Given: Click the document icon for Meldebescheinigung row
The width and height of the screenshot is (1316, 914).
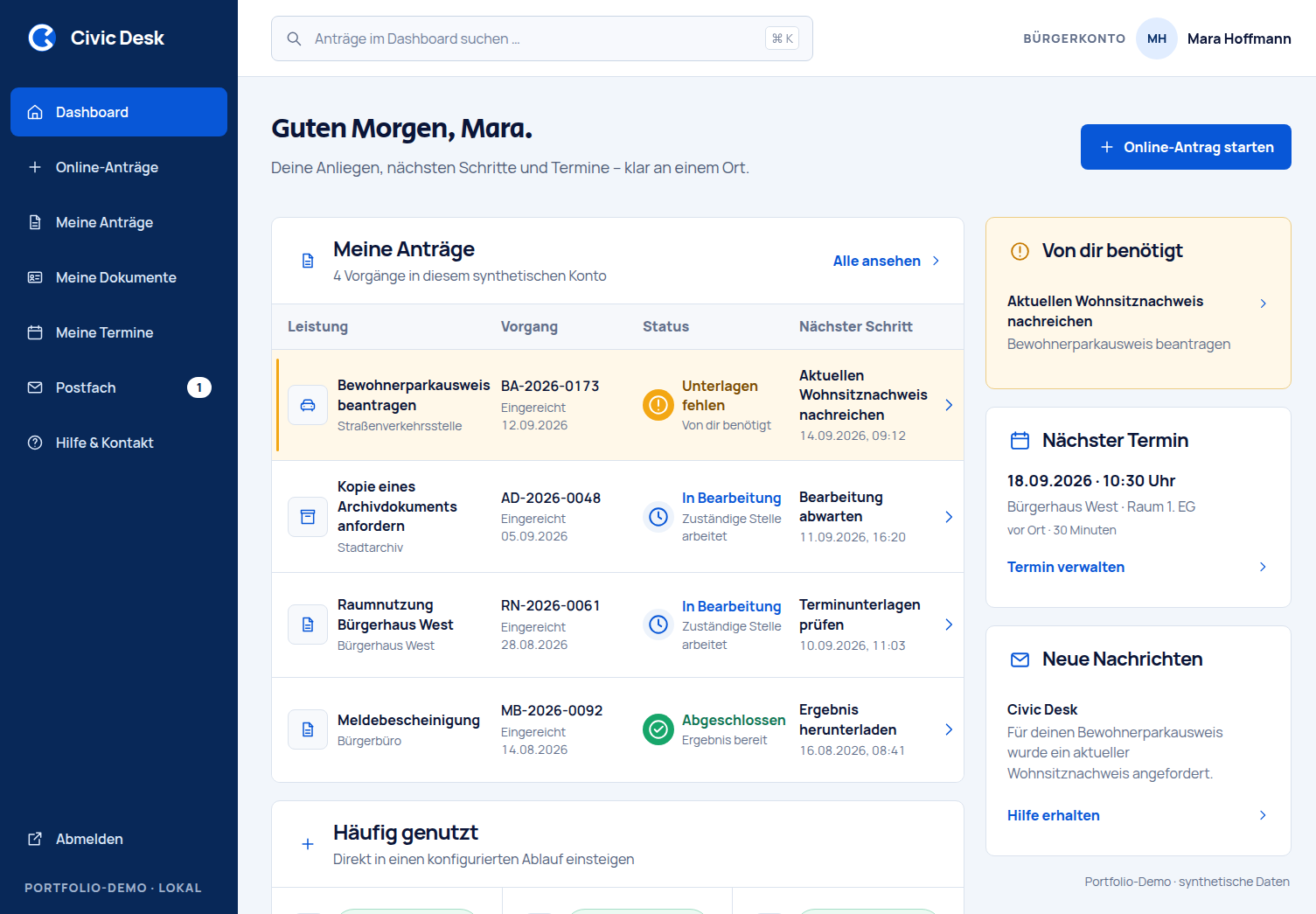Looking at the screenshot, I should coord(308,729).
